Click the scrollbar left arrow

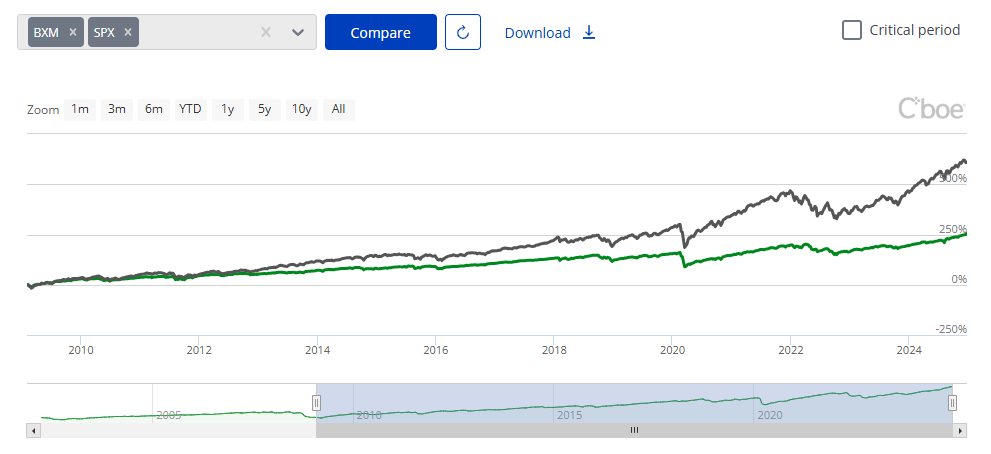pyautogui.click(x=34, y=430)
